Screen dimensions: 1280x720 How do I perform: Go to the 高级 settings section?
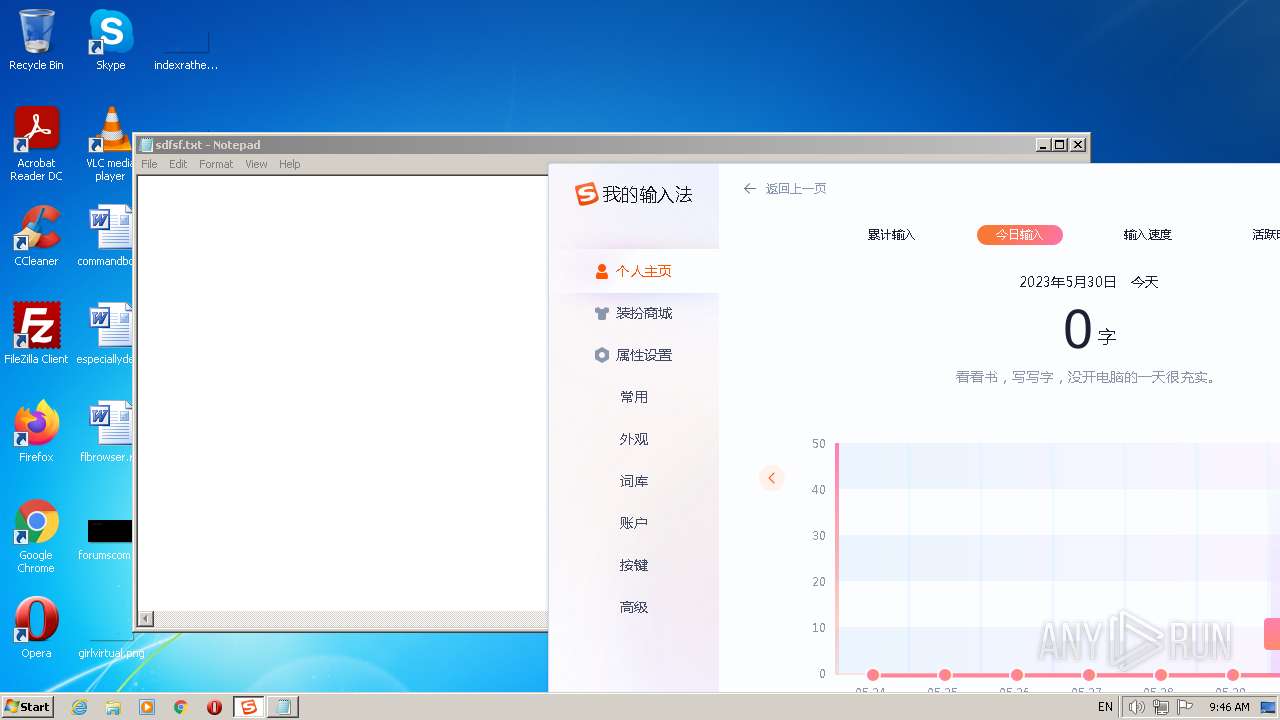pos(634,607)
